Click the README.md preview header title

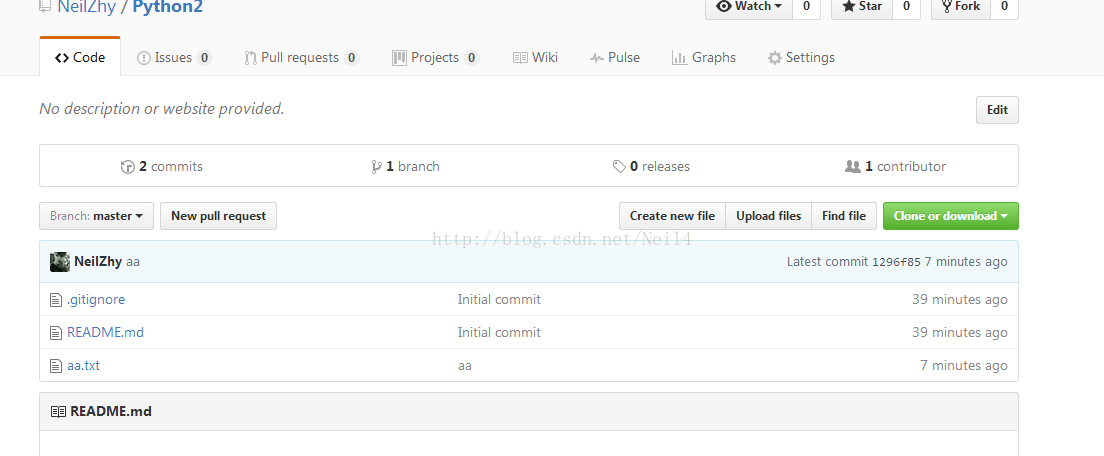point(111,411)
